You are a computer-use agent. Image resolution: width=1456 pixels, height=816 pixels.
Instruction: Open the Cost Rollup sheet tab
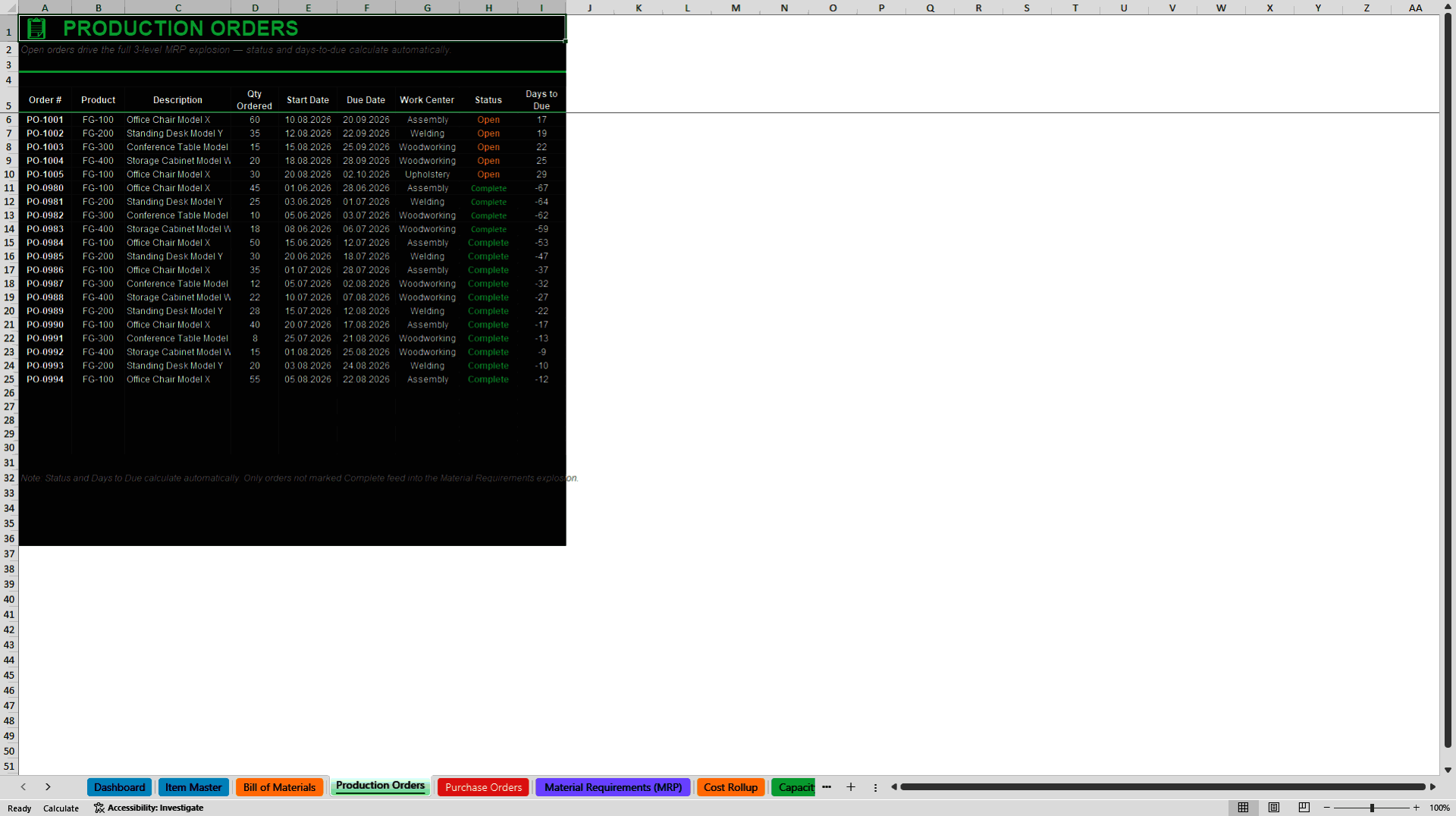[730, 787]
